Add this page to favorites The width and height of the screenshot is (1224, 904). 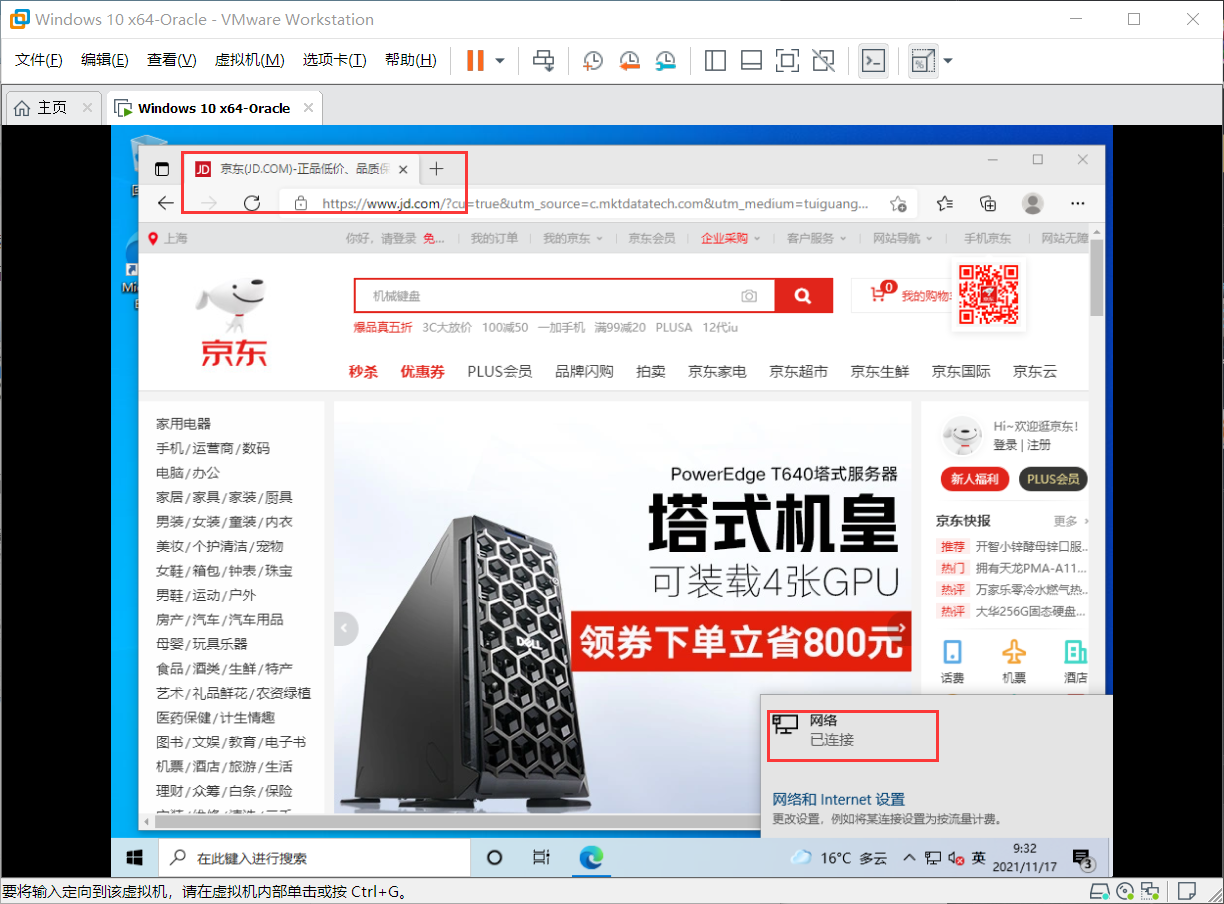[898, 204]
